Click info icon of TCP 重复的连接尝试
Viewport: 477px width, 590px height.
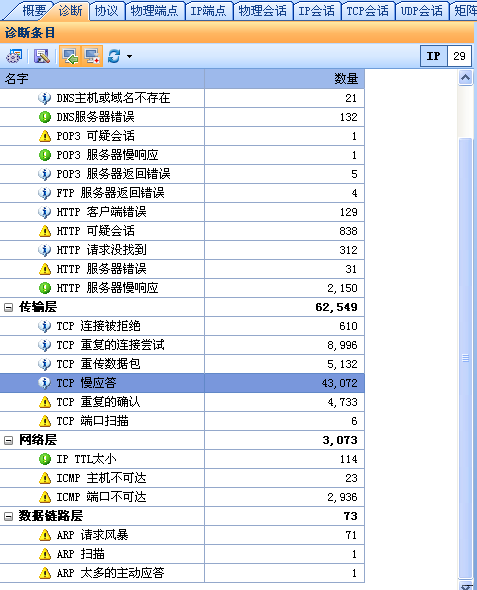coord(45,345)
